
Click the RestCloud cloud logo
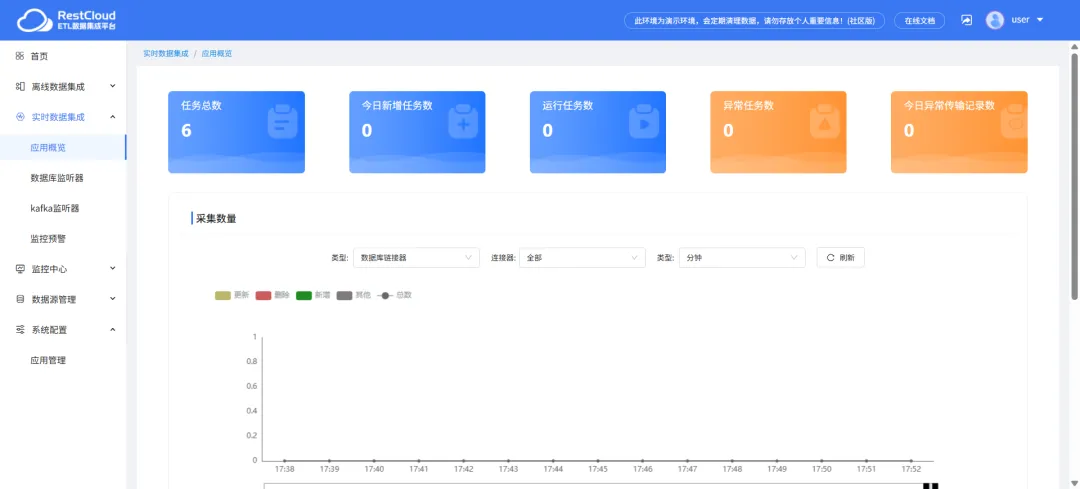[35, 21]
